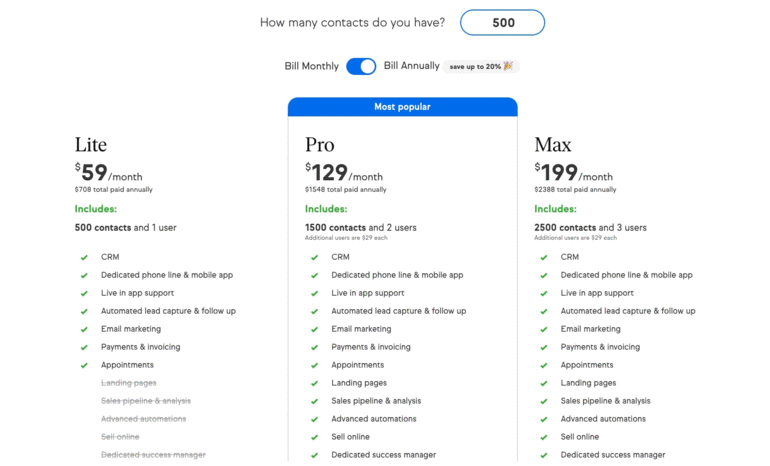
Task: Click checkmark beside Pro Sales pipeline & analysis
Action: (314, 401)
